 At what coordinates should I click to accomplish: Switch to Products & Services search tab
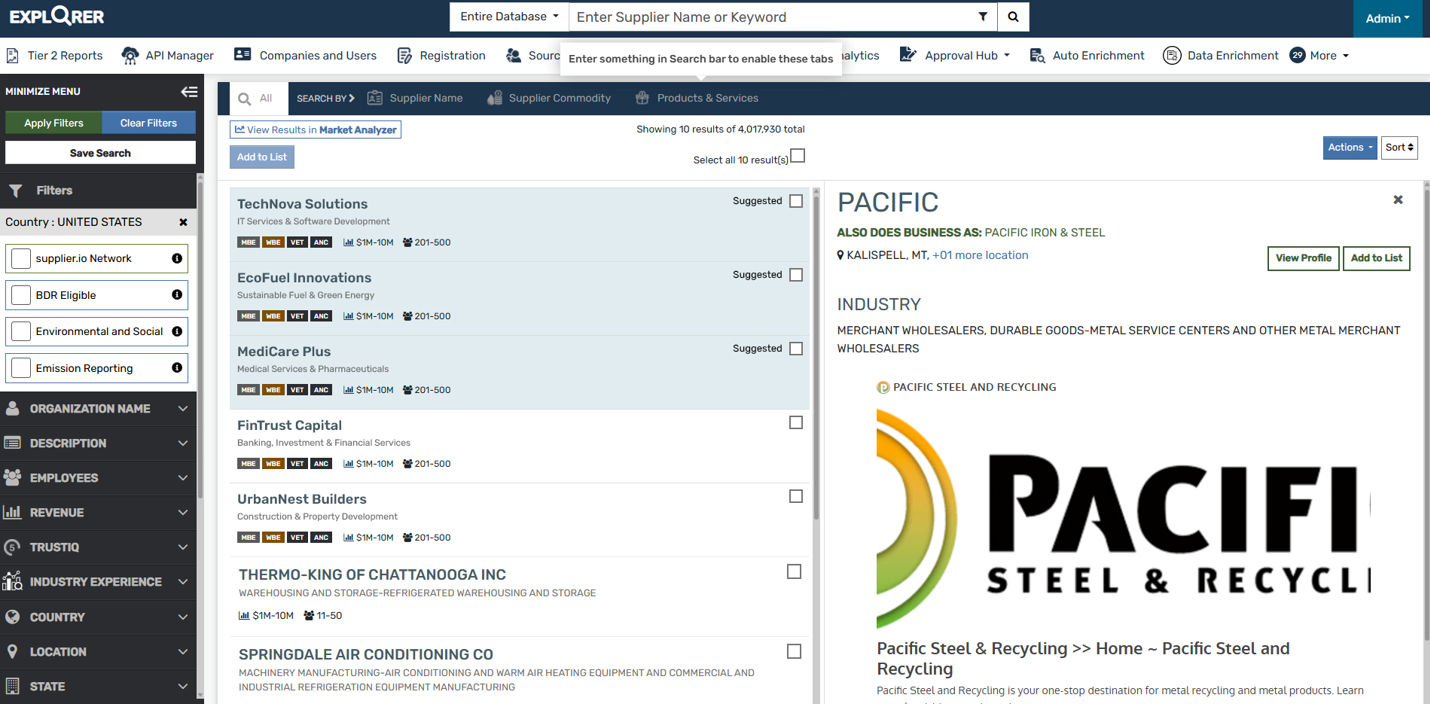point(697,98)
